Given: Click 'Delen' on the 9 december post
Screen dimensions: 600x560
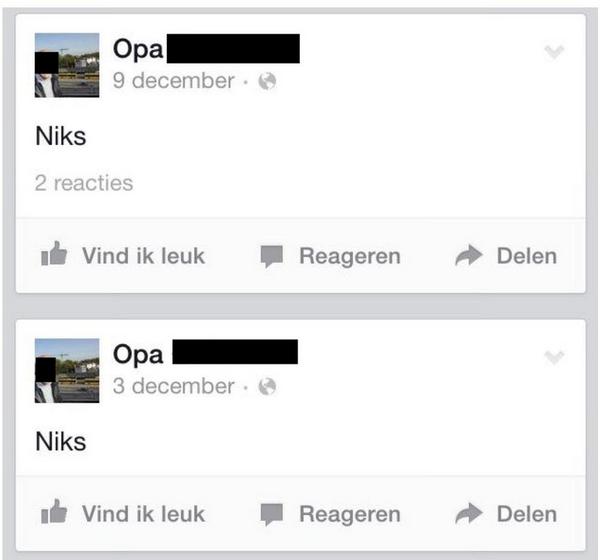Looking at the screenshot, I should pos(527,256).
